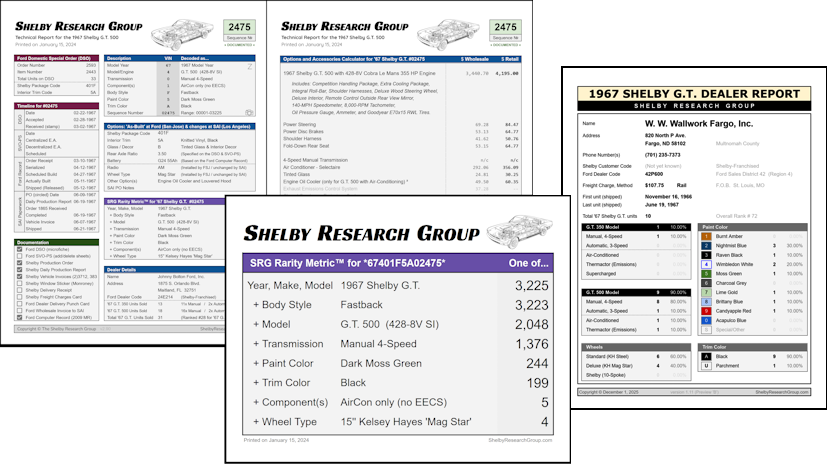Click the green Documentation section header
This screenshot has height=471, width=827.
56,243
